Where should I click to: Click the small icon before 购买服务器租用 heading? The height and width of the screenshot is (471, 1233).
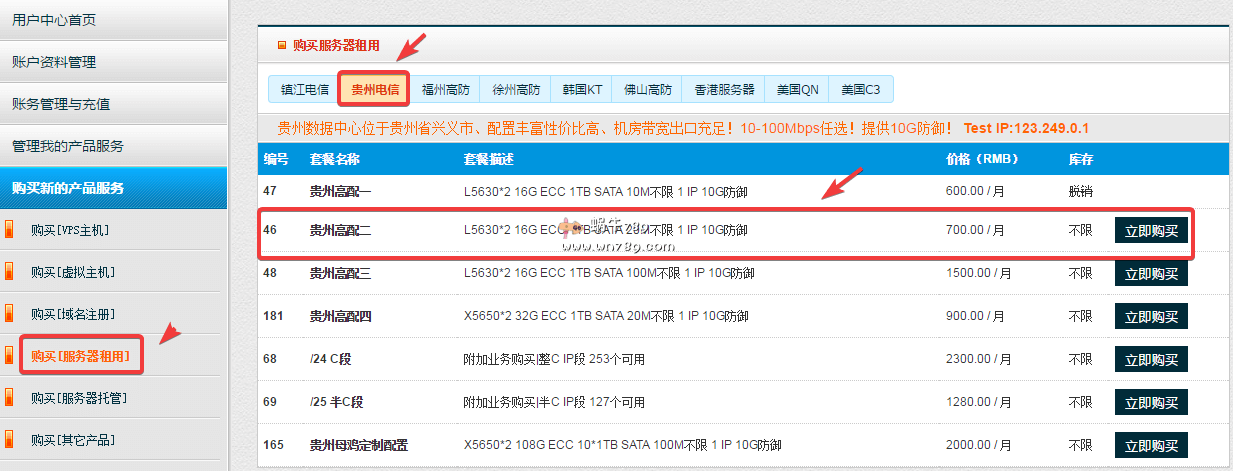[281, 45]
